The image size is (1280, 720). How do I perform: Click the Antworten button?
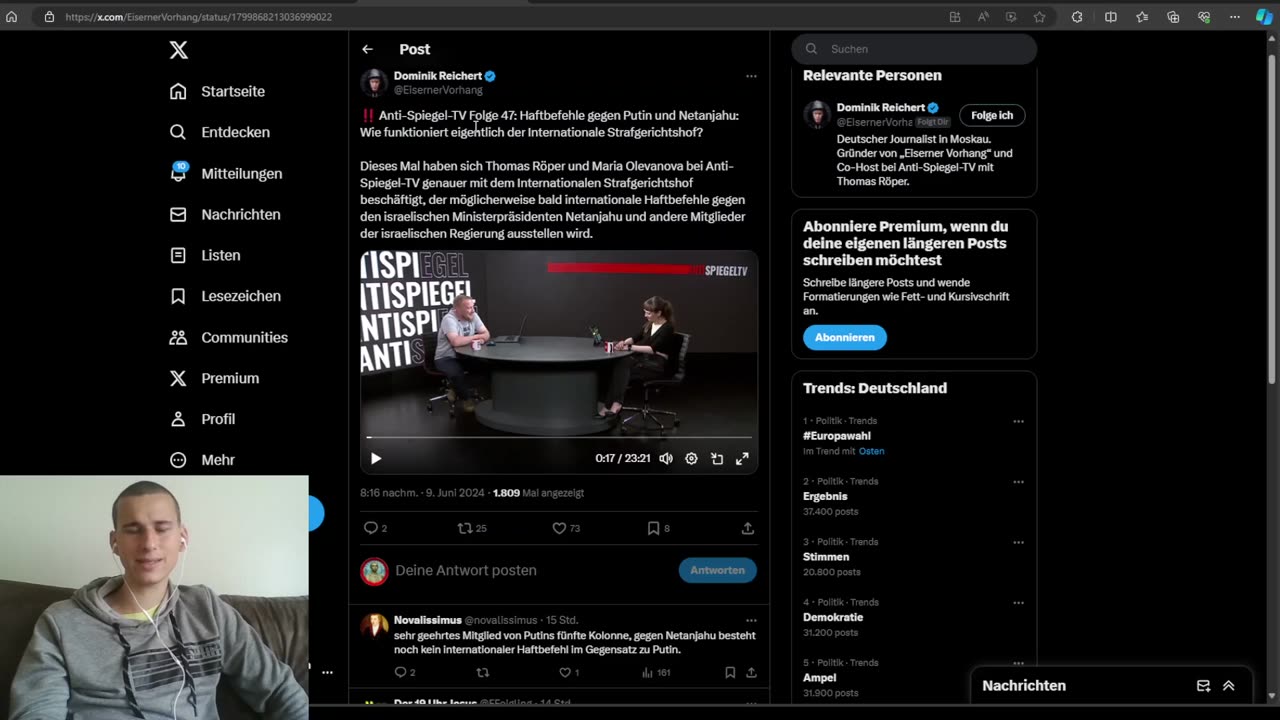pos(717,570)
